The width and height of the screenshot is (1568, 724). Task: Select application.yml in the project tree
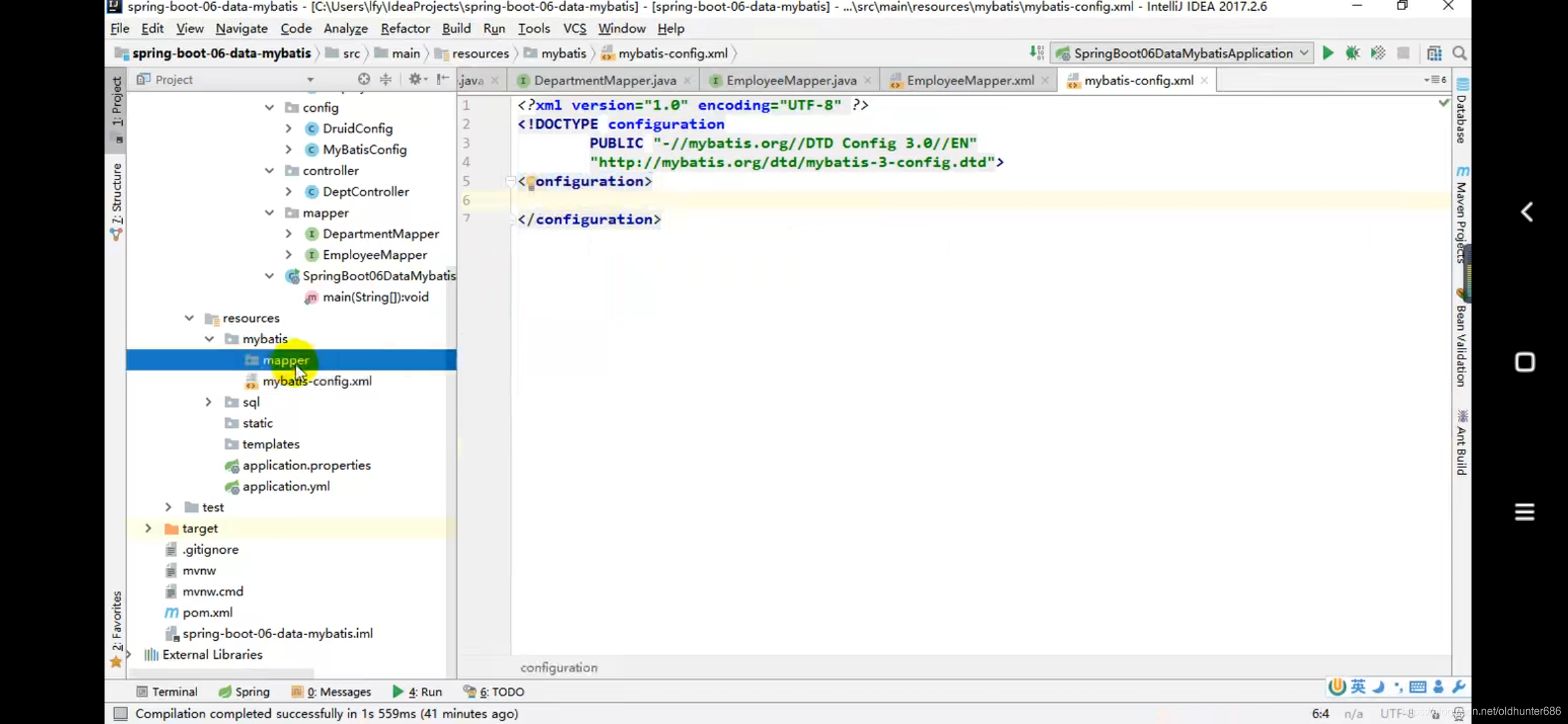[x=285, y=486]
